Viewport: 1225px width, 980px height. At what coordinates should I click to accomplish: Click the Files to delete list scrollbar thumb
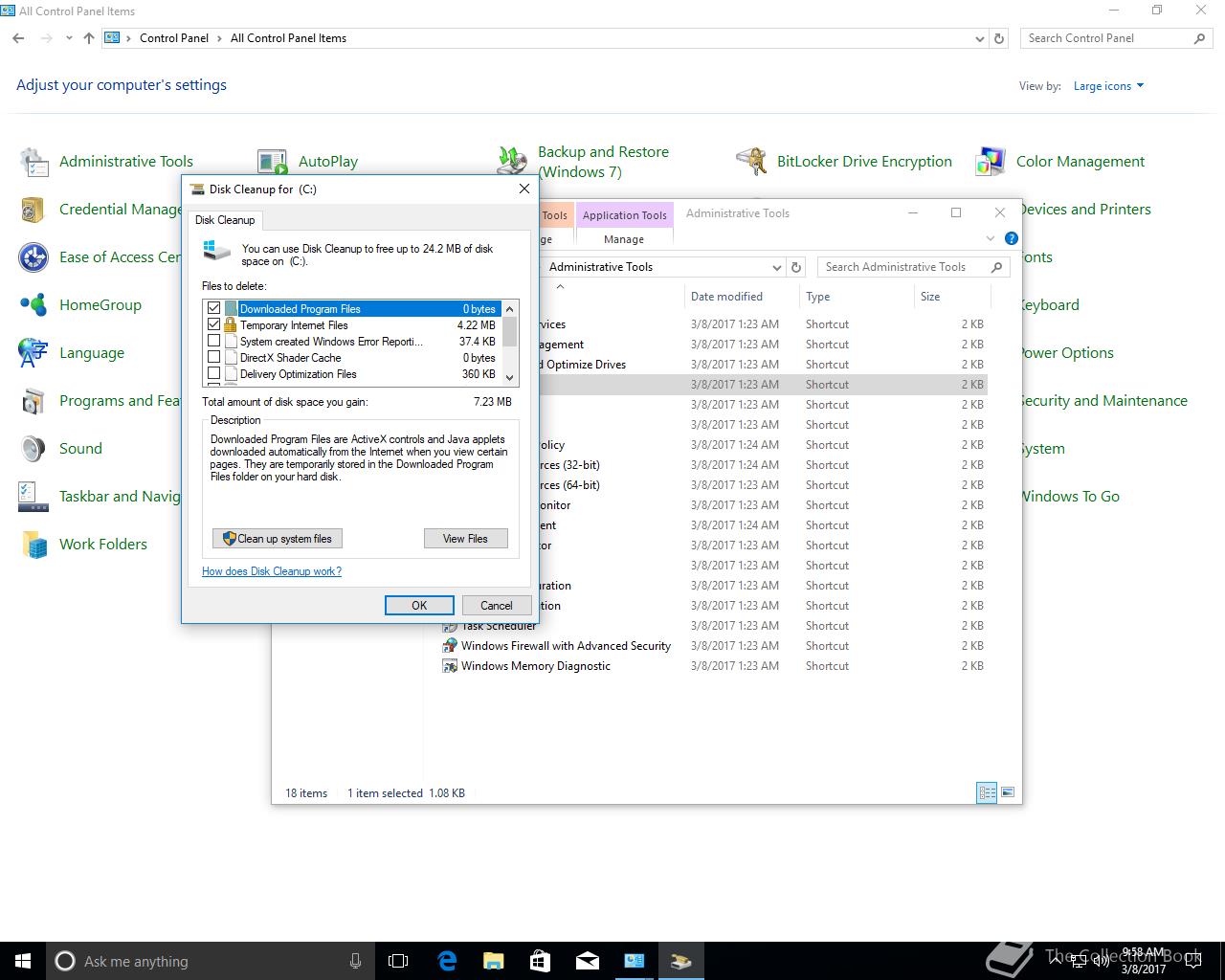[510, 332]
